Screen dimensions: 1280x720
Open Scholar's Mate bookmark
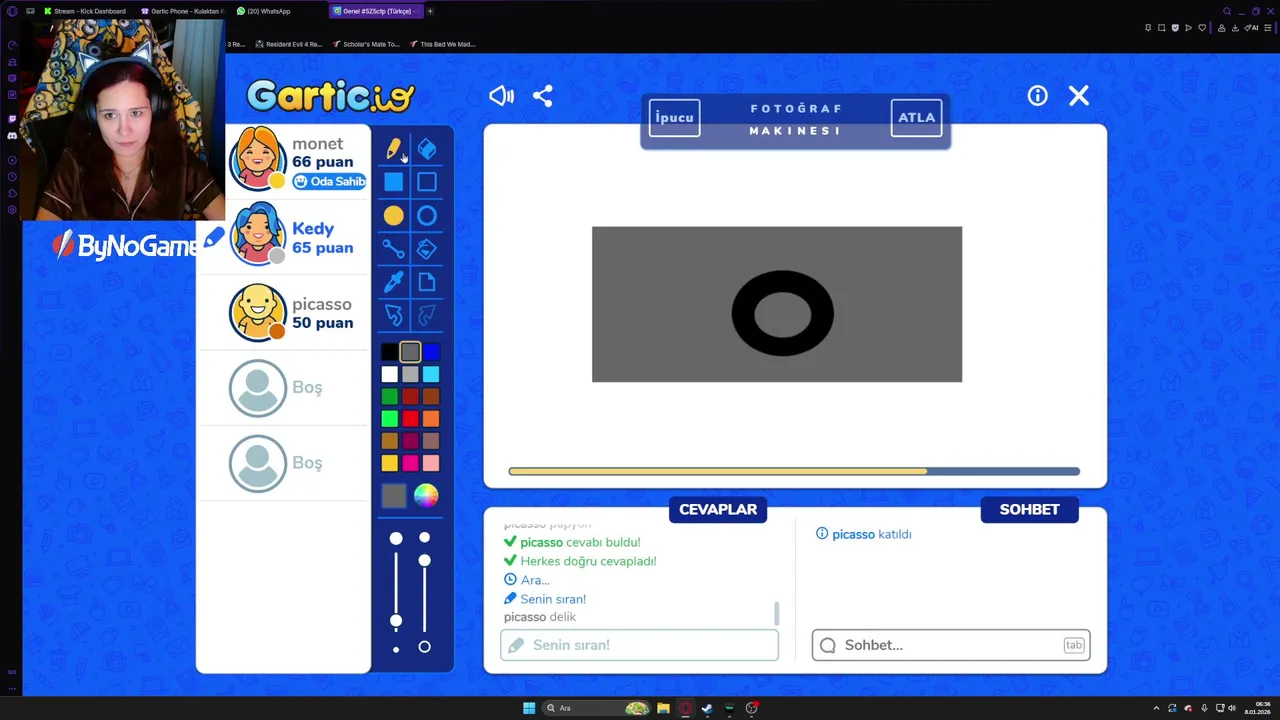[x=366, y=44]
